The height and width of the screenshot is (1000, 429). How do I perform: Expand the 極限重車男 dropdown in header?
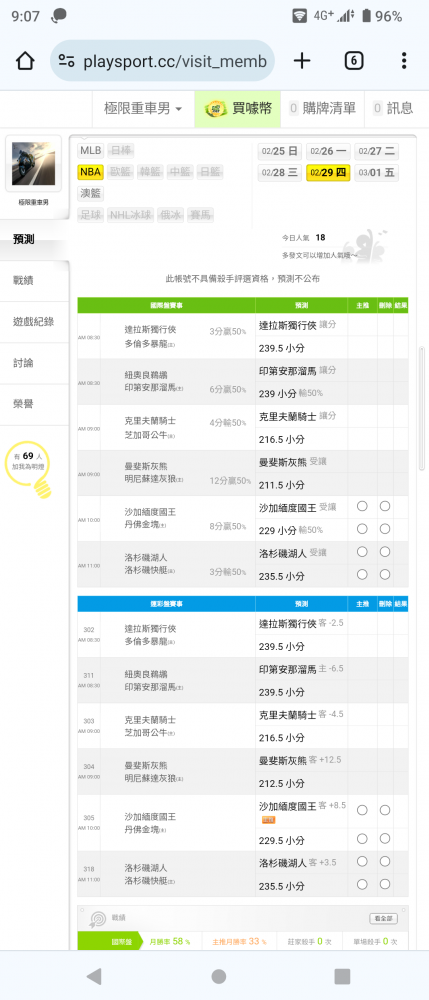click(143, 109)
